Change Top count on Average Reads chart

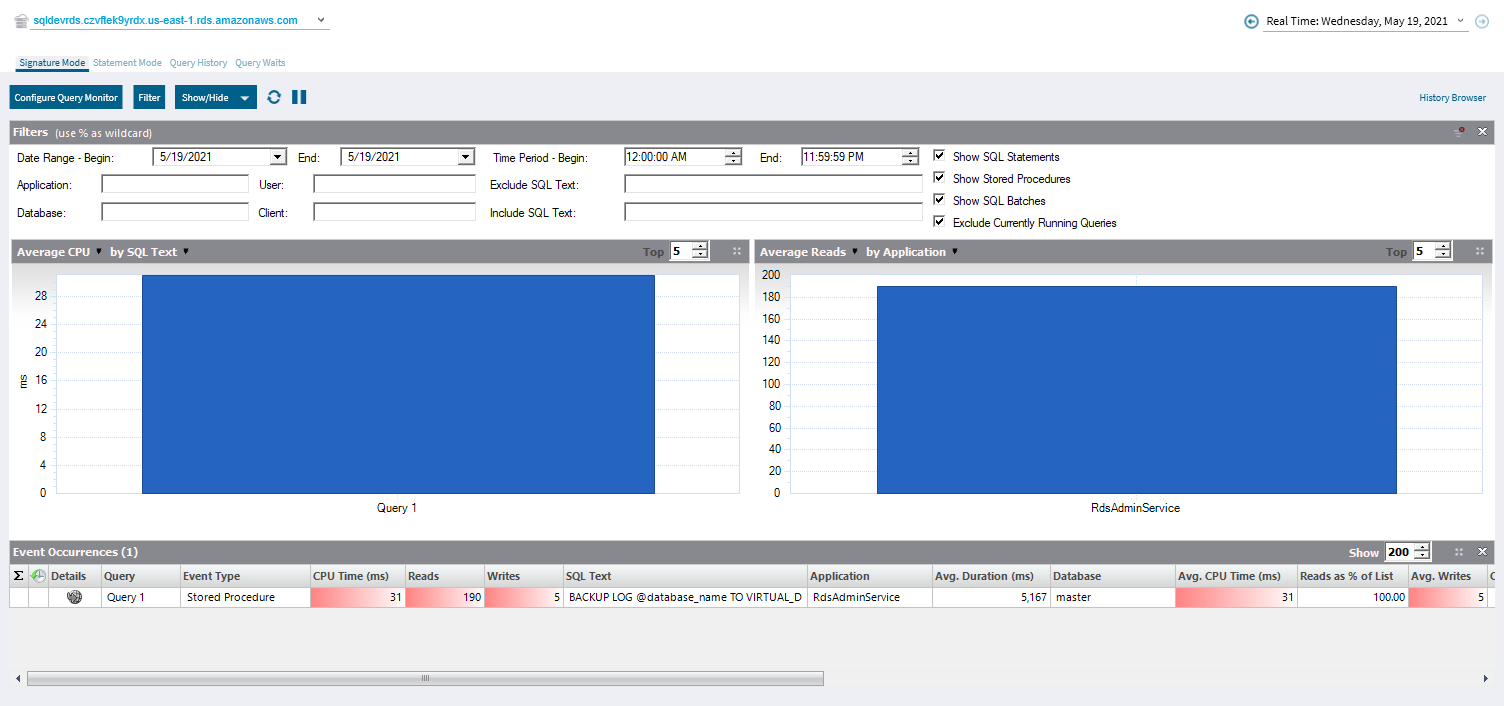(1443, 252)
